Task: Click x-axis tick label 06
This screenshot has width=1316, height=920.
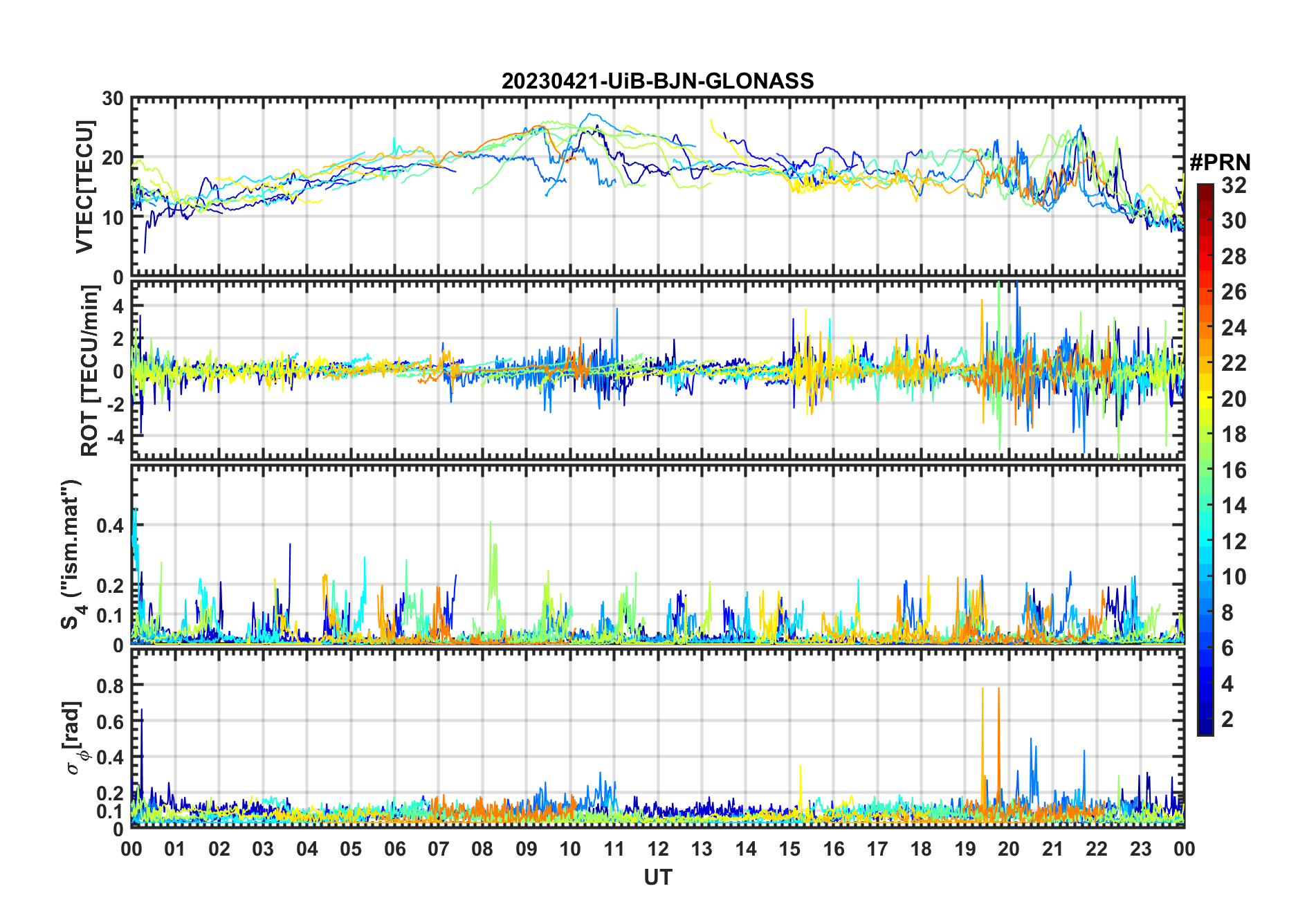Action: [394, 849]
